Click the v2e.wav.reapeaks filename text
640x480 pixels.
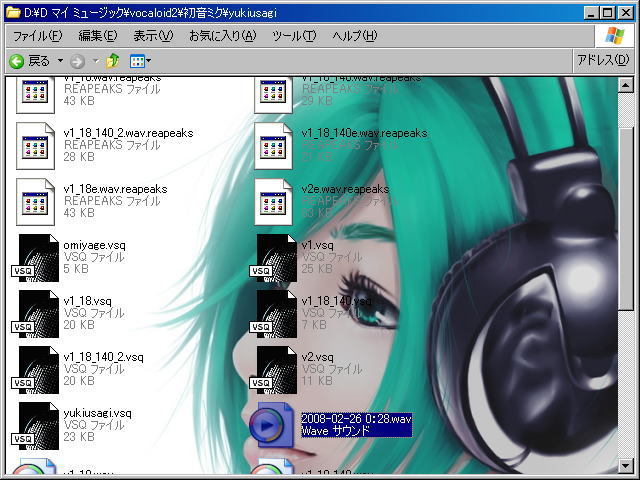tap(345, 189)
